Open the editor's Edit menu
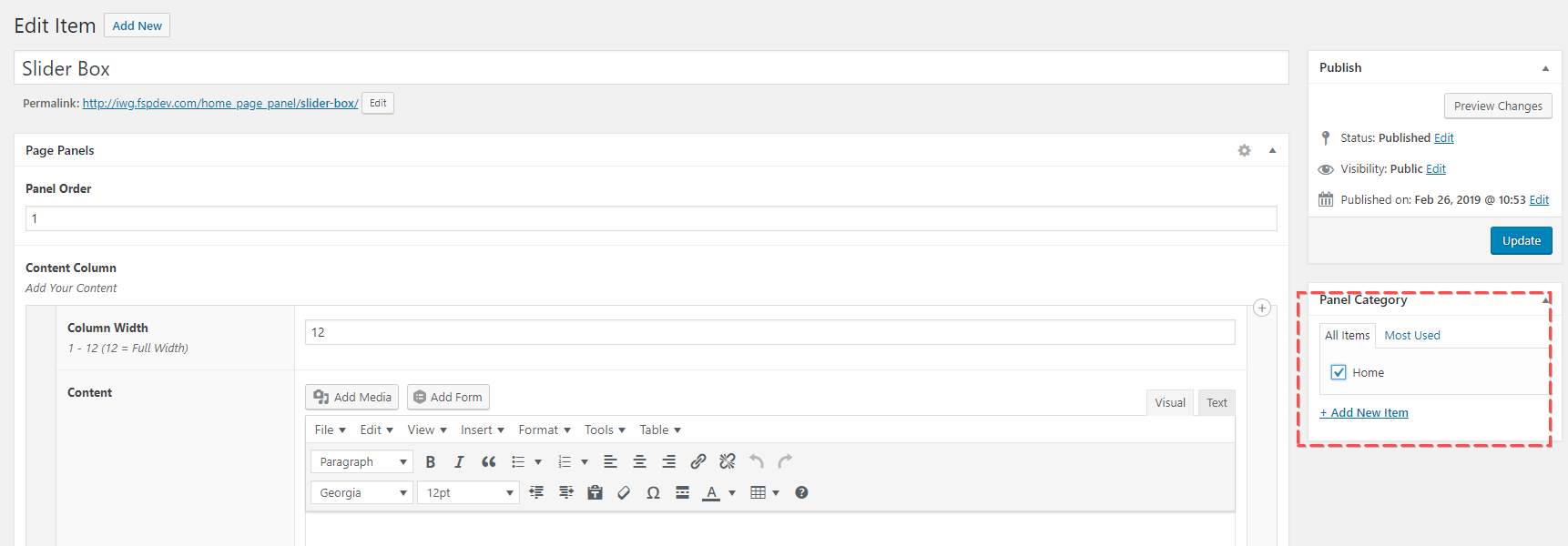 pos(377,430)
